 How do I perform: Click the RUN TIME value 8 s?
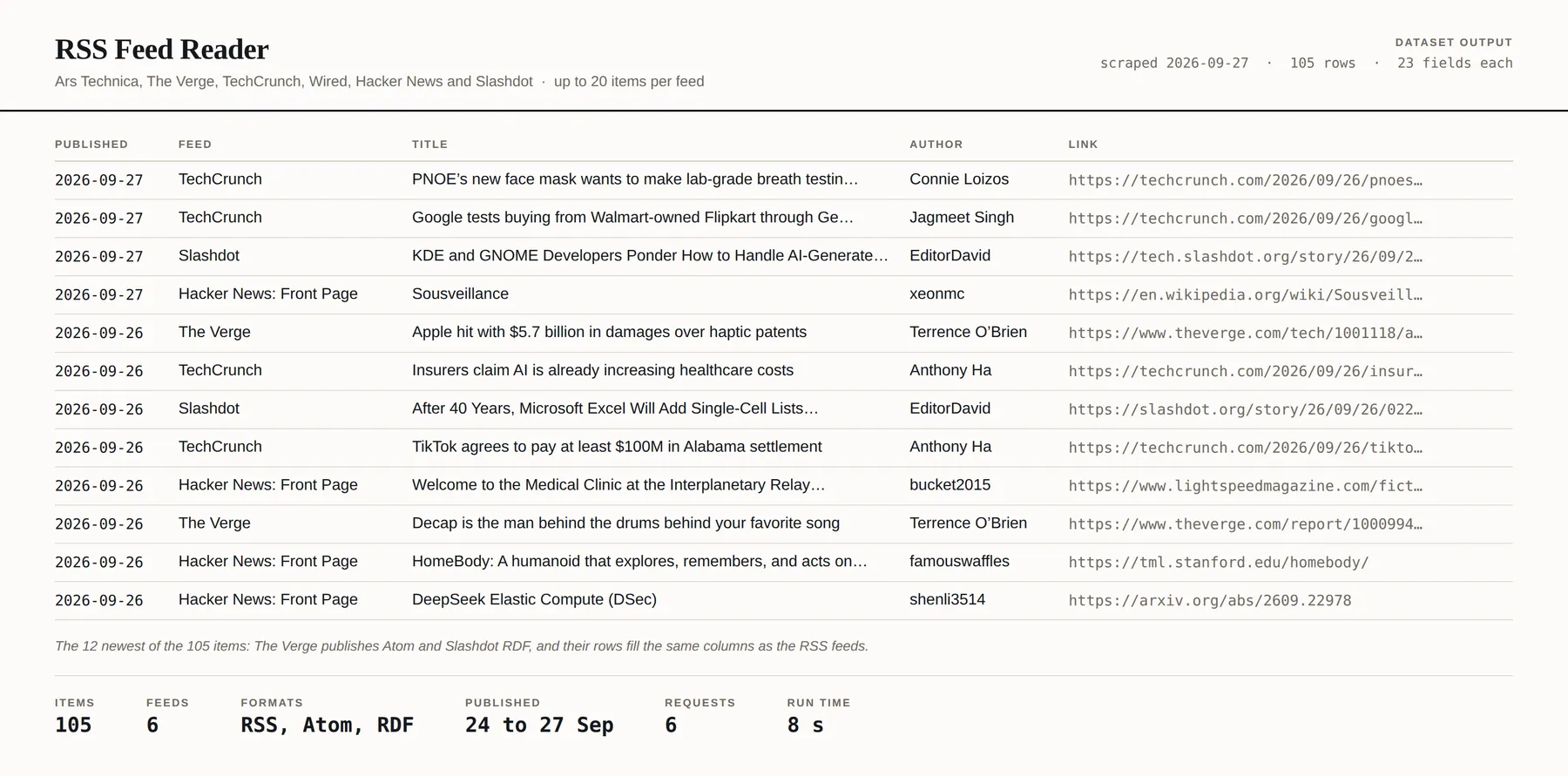[805, 725]
